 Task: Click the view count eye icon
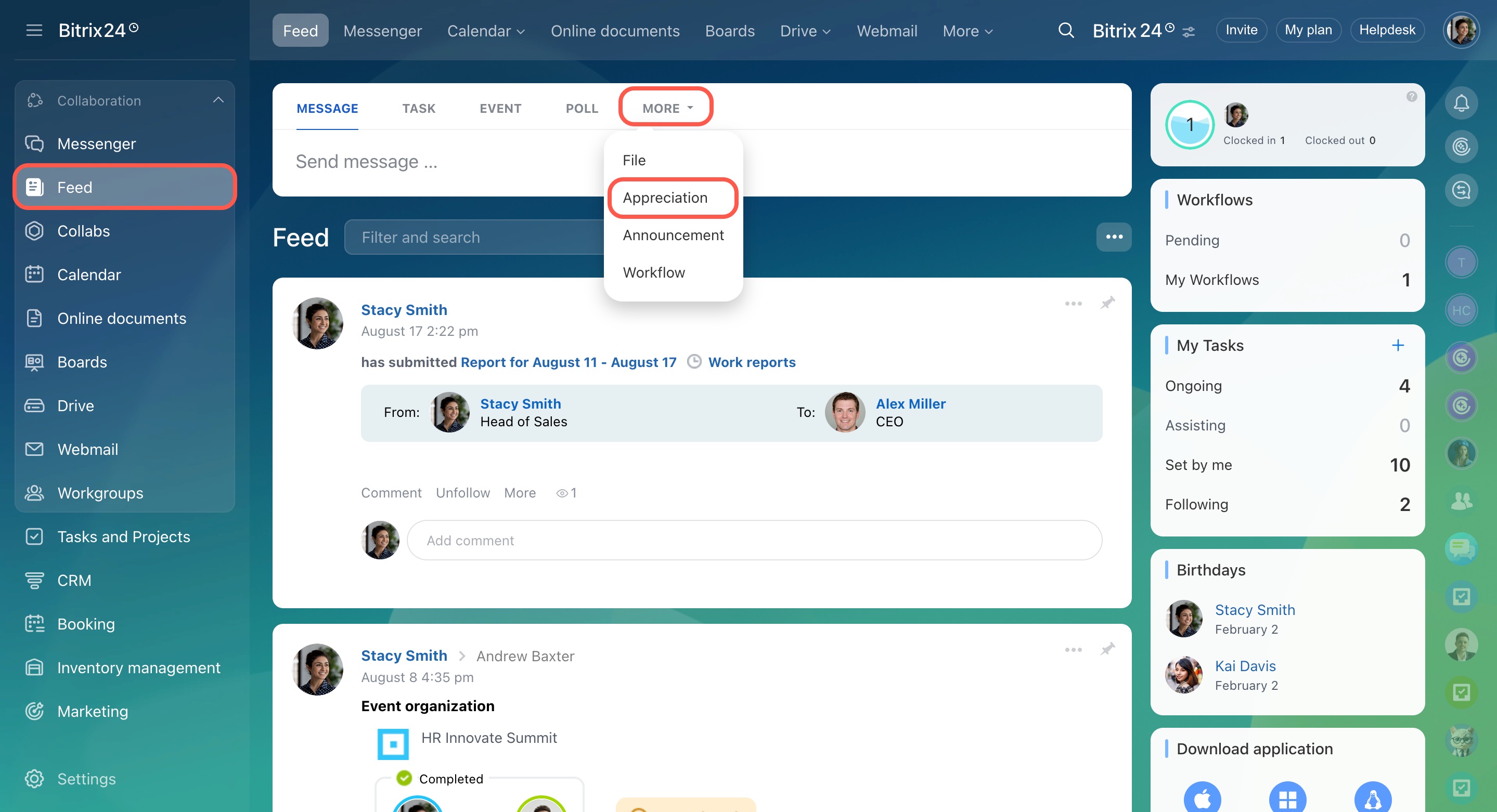click(x=561, y=493)
